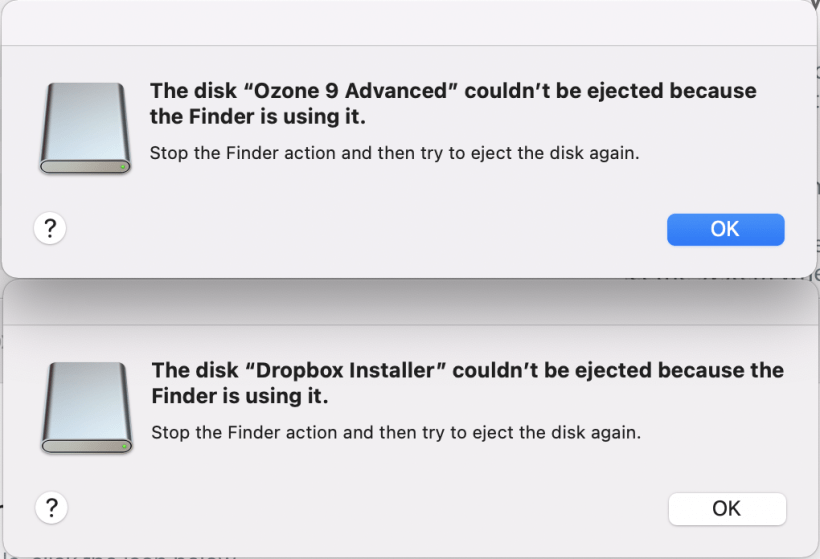
Task: Click OK in the Ozone 9 Advanced dialog
Action: click(x=725, y=229)
